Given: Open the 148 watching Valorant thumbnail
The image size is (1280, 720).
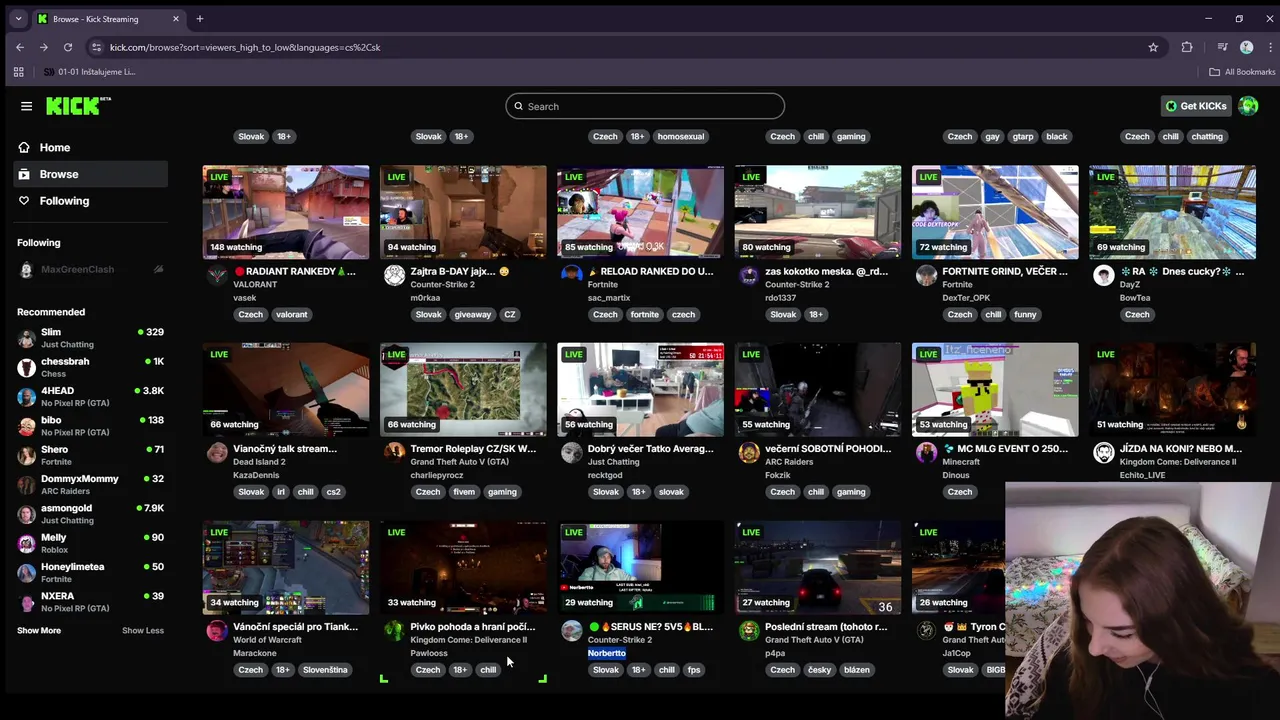Looking at the screenshot, I should click(286, 212).
